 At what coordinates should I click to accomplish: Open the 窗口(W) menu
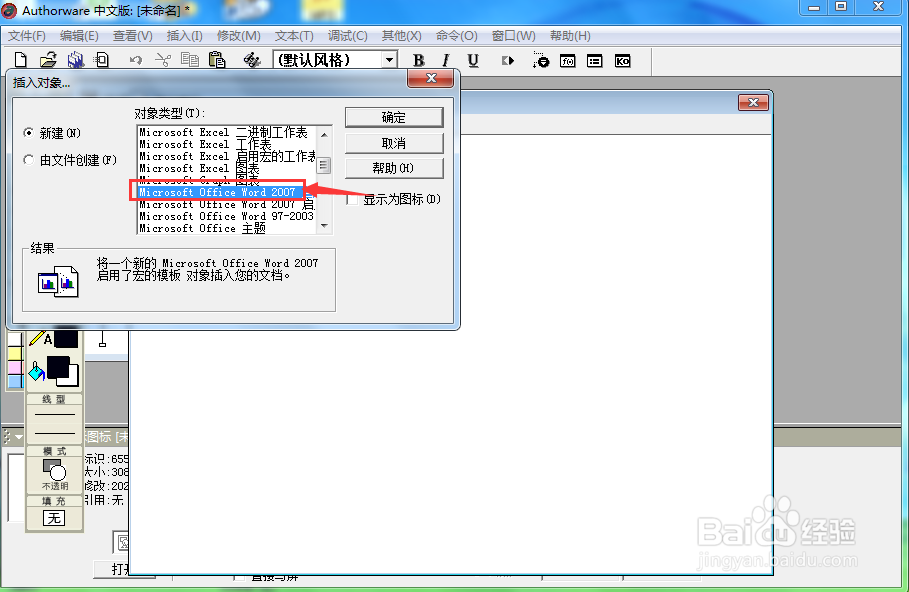(513, 36)
